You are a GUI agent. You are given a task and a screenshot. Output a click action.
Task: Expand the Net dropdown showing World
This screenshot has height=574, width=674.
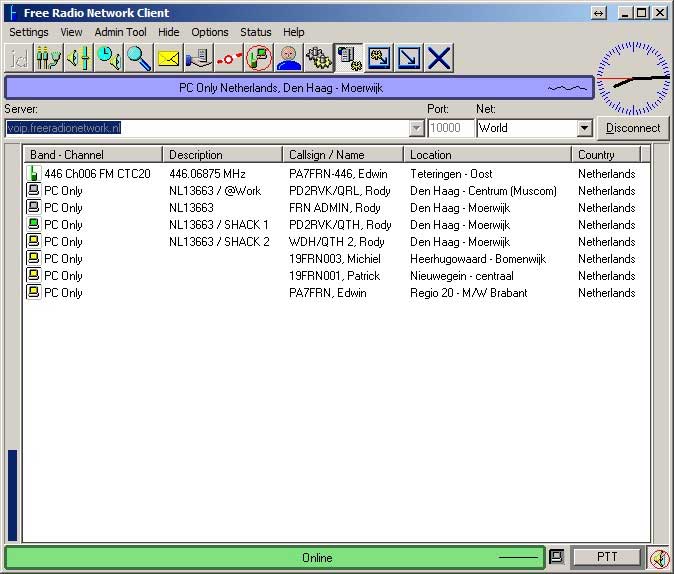point(585,128)
